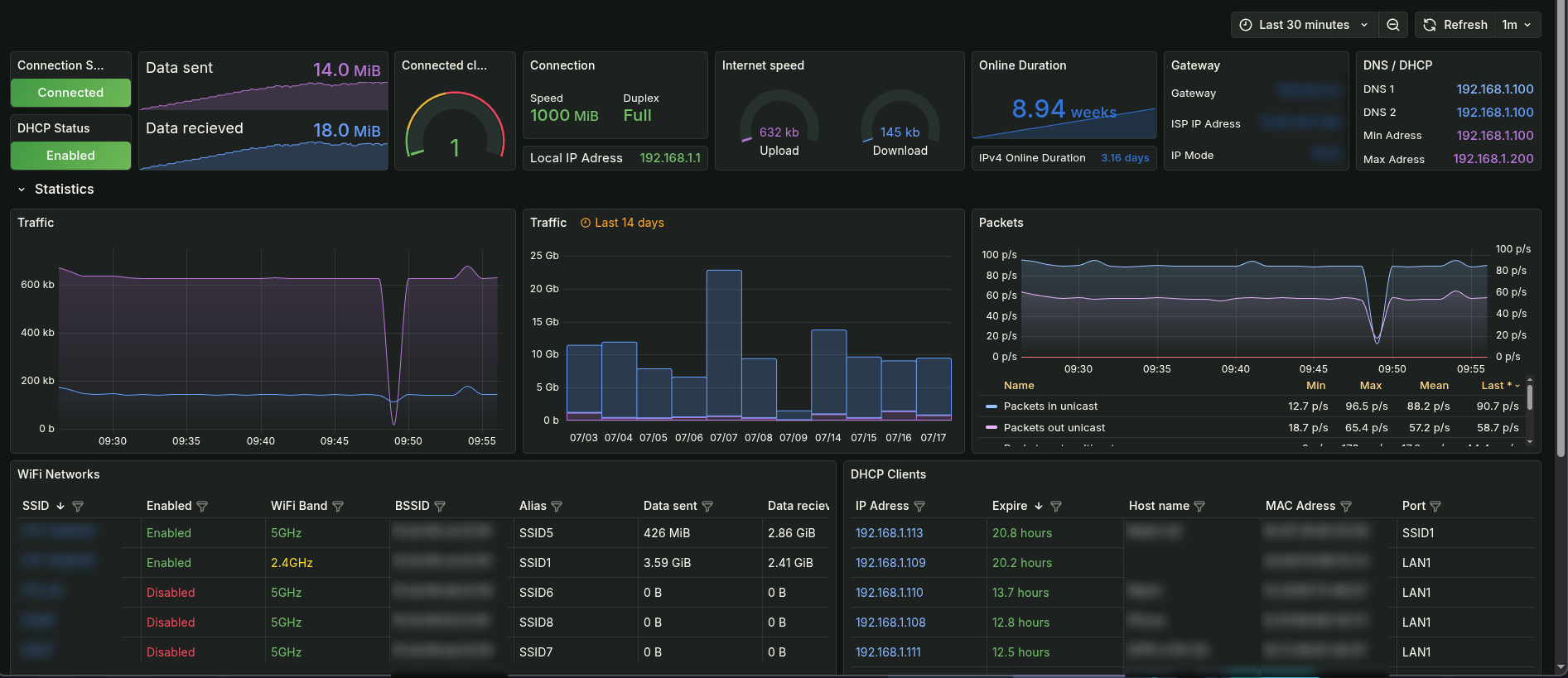Open the Last 30 minutes time picker

[x=1305, y=25]
